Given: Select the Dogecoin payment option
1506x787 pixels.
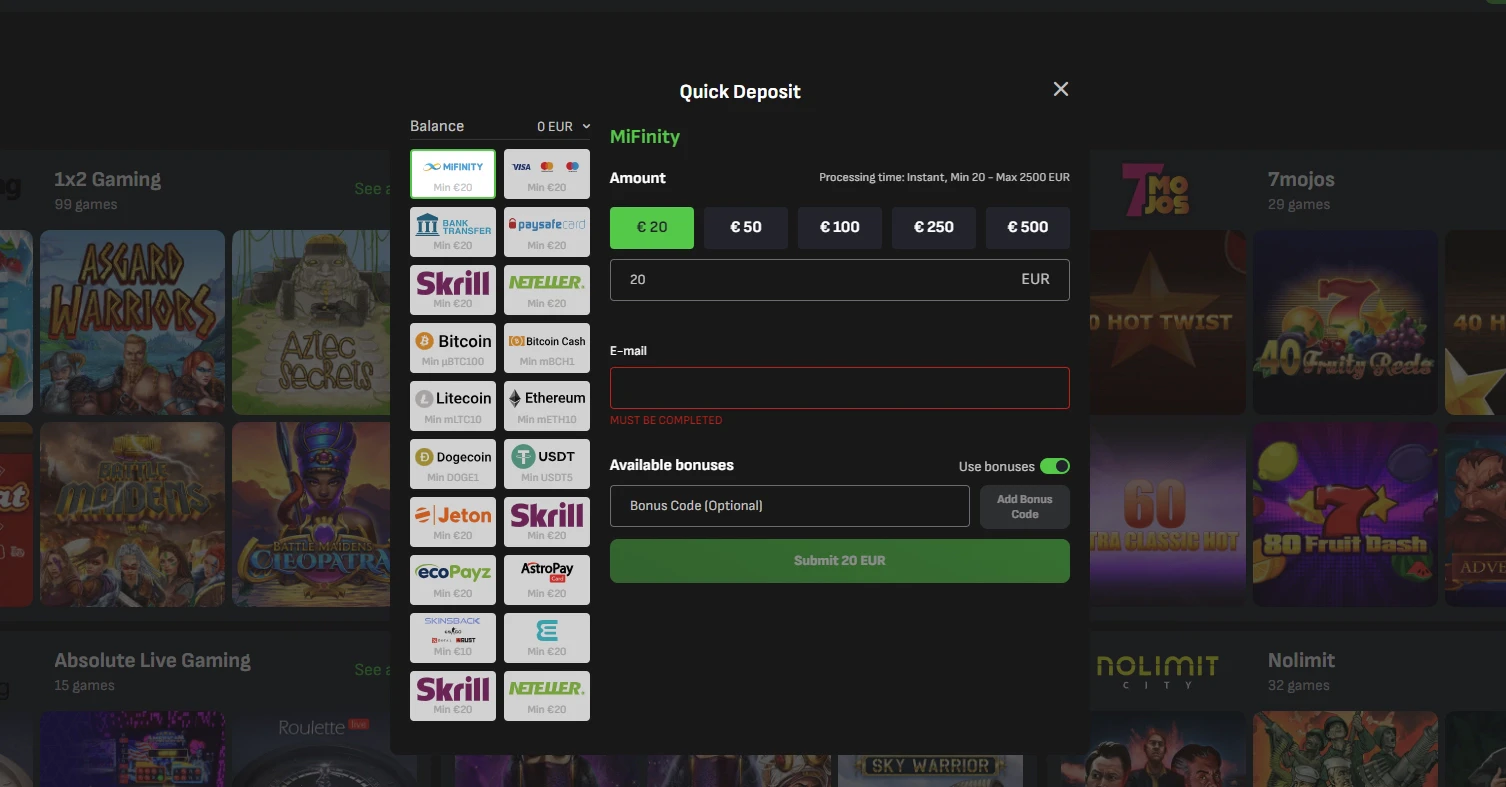Looking at the screenshot, I should click(453, 464).
